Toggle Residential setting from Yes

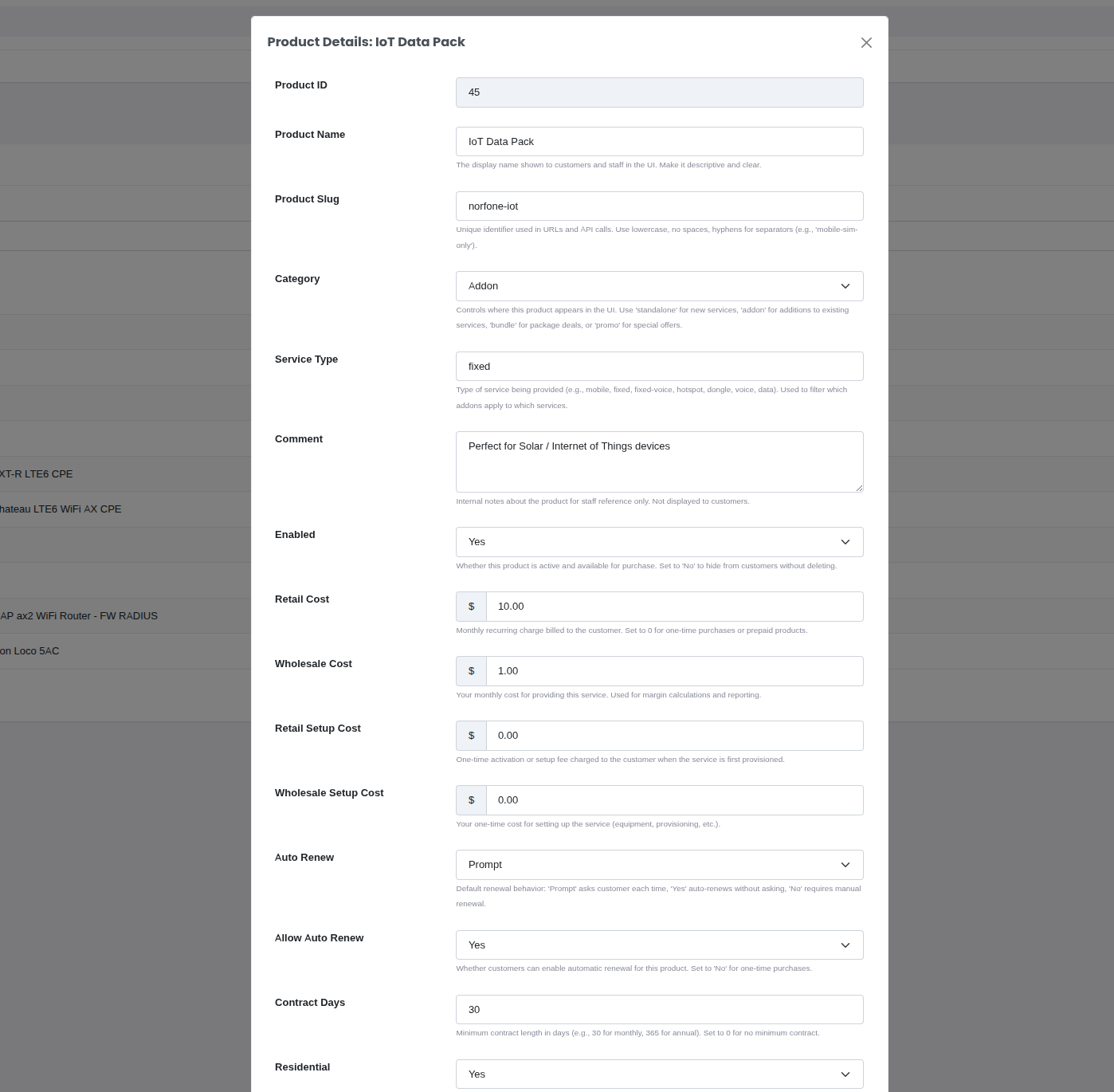(659, 1074)
